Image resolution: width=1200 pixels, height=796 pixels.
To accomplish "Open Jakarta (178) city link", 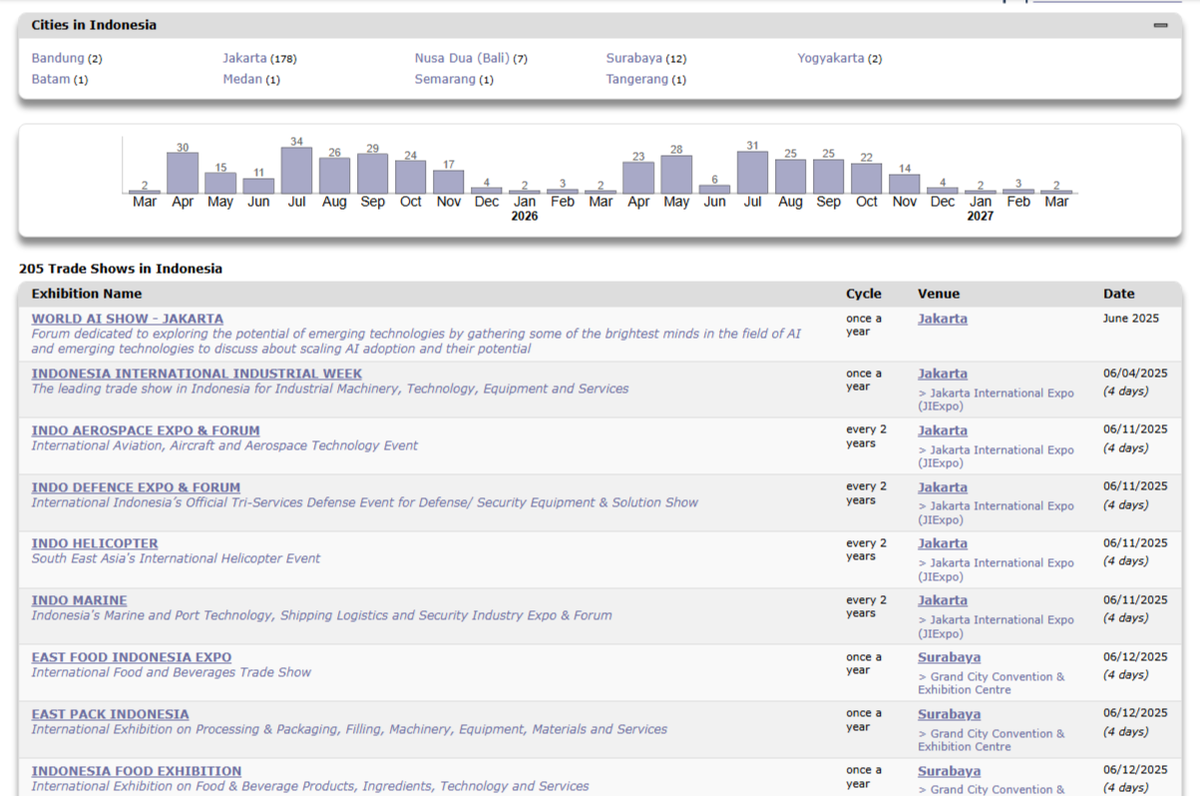I will coord(245,58).
